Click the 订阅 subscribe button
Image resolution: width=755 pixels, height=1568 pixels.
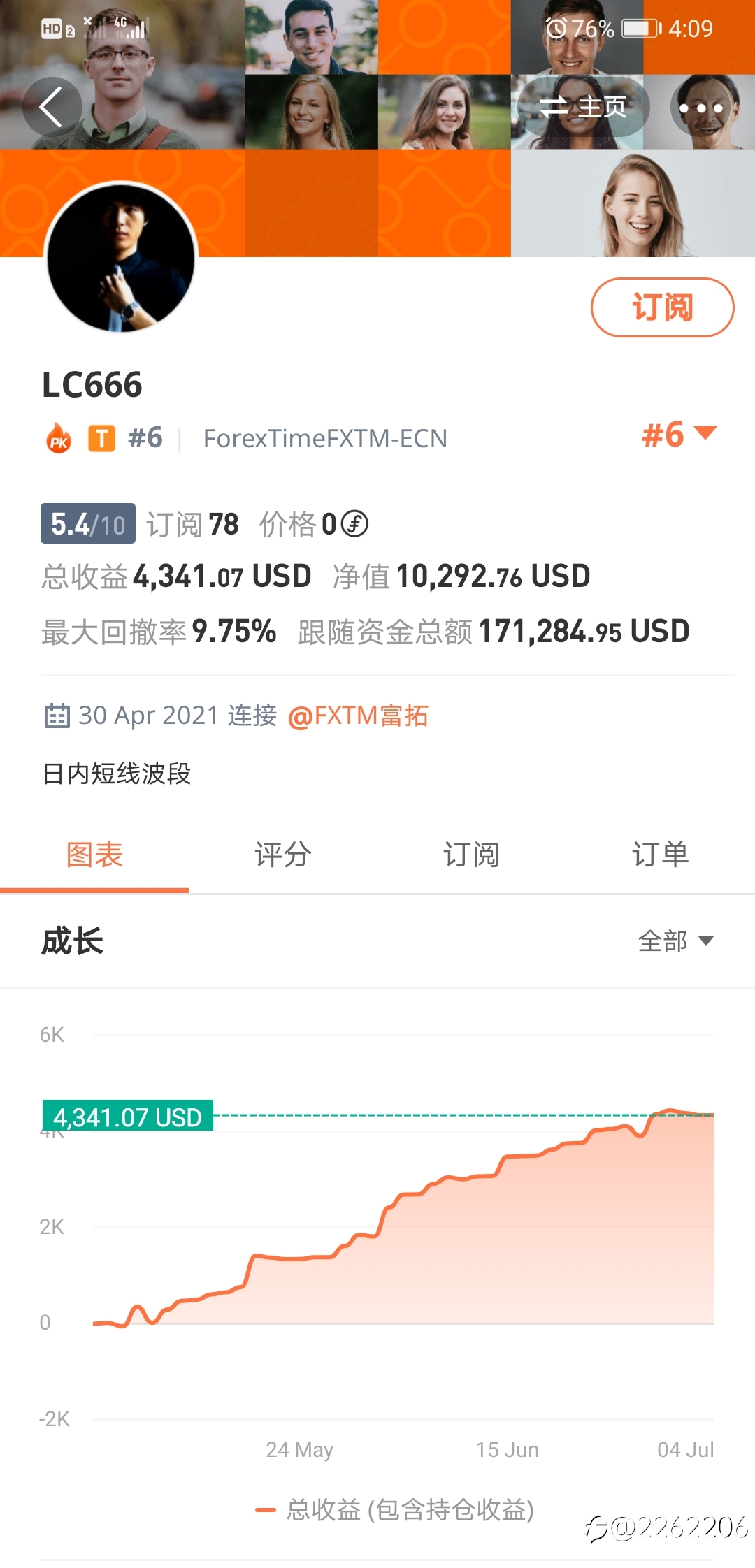[x=662, y=307]
